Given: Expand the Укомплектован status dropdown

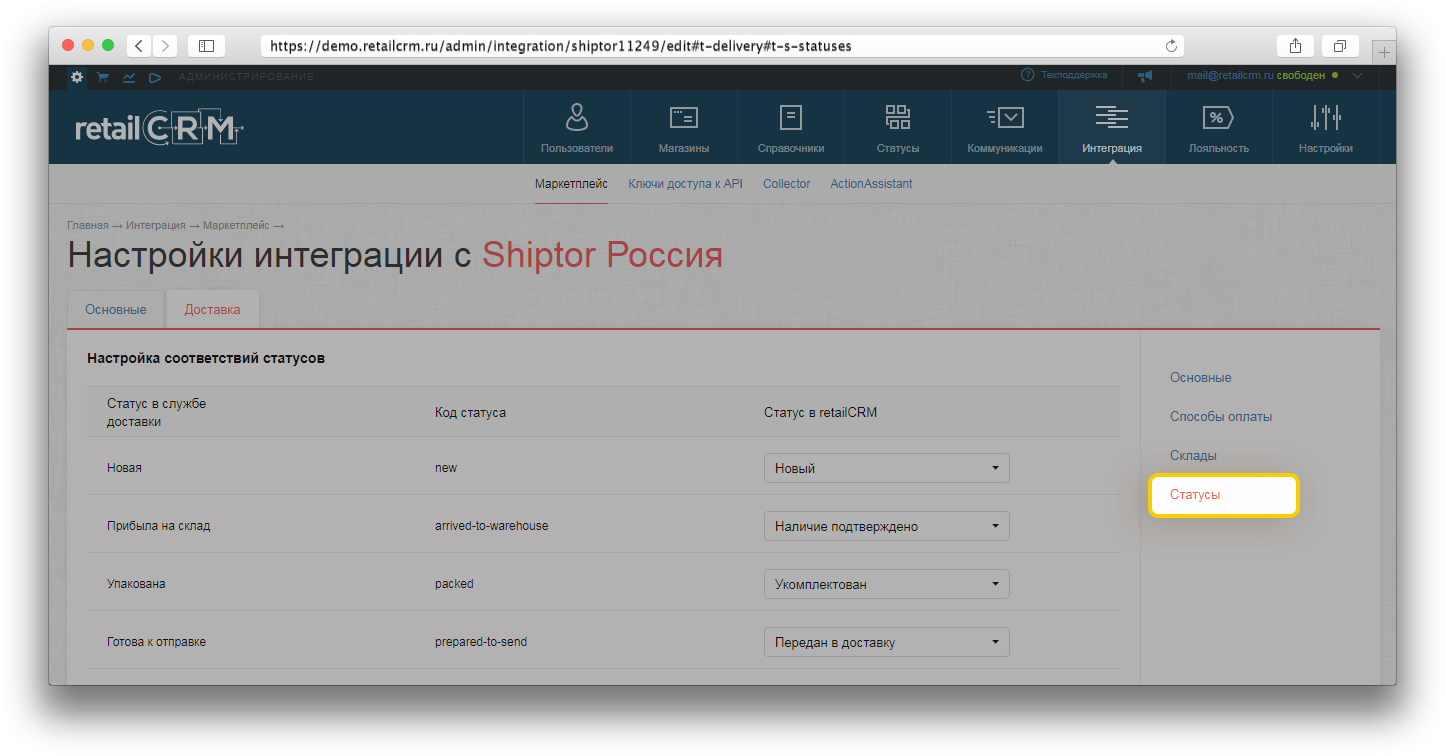Looking at the screenshot, I should point(886,584).
